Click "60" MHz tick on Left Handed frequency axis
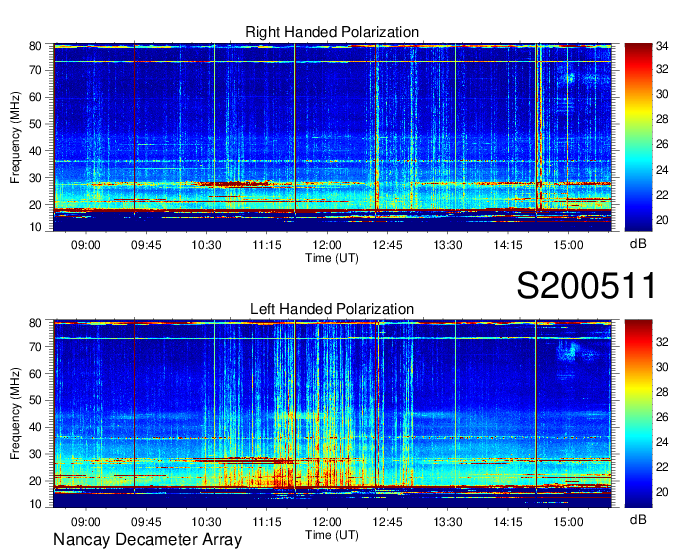The height and width of the screenshot is (552, 680). 35,373
